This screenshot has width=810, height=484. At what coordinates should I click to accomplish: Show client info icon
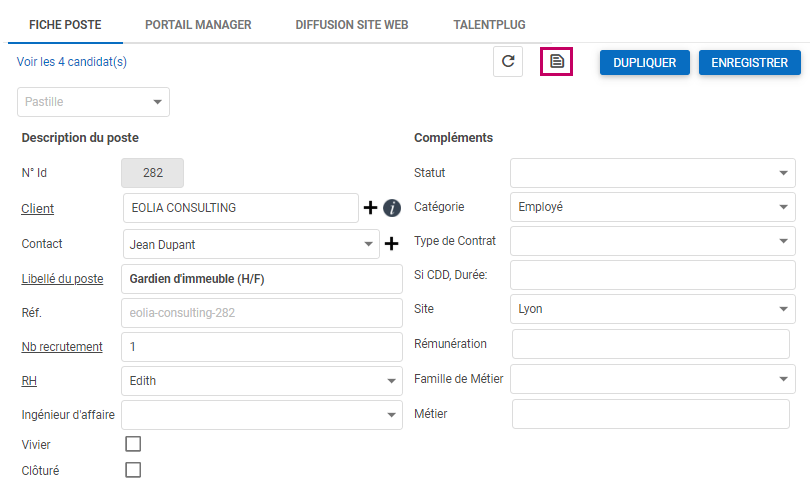pos(392,208)
